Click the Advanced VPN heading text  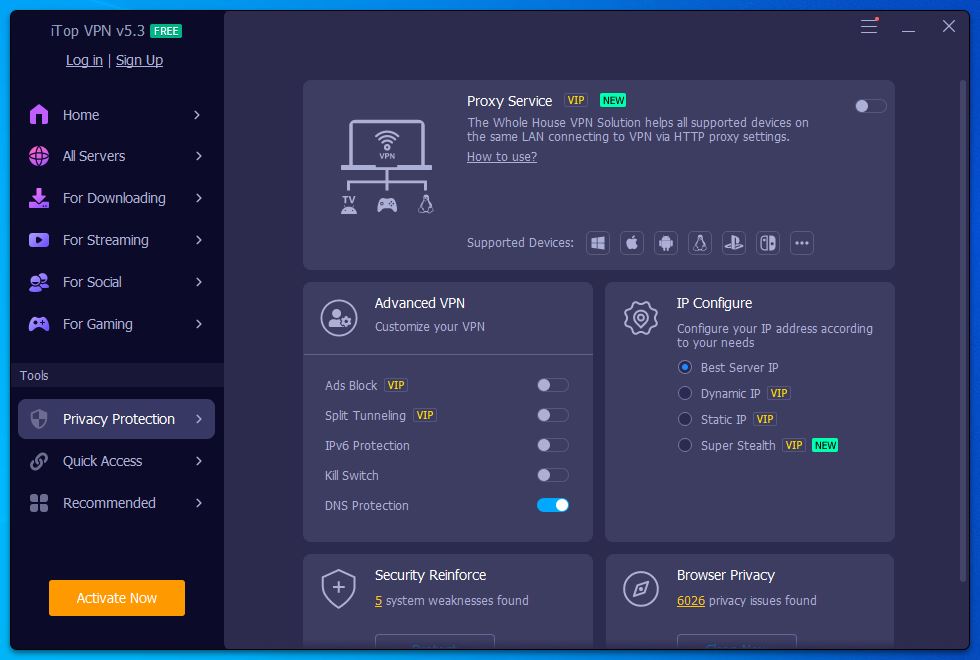(420, 303)
